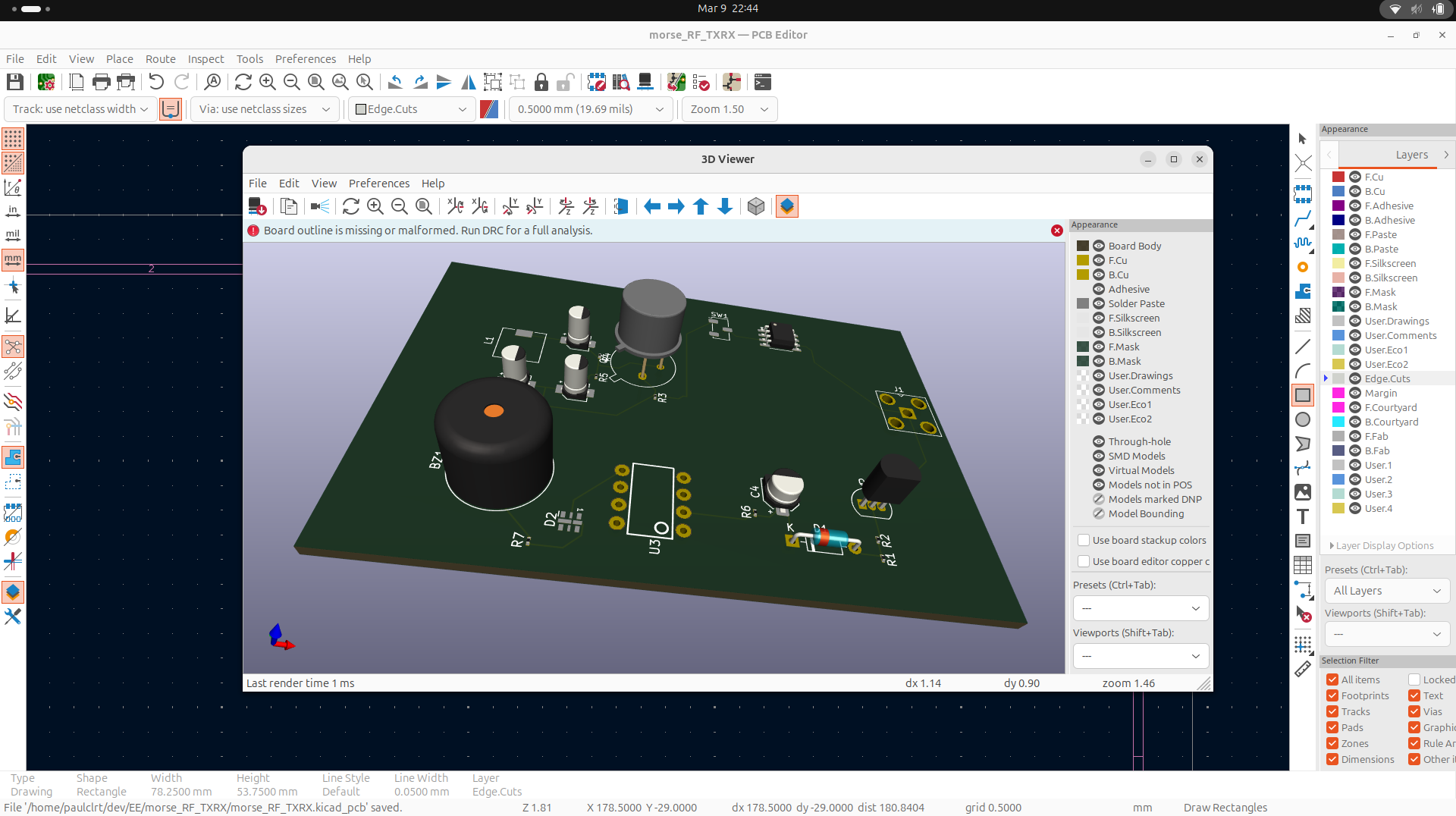Open the scripting console icon
1456x816 pixels.
[763, 82]
